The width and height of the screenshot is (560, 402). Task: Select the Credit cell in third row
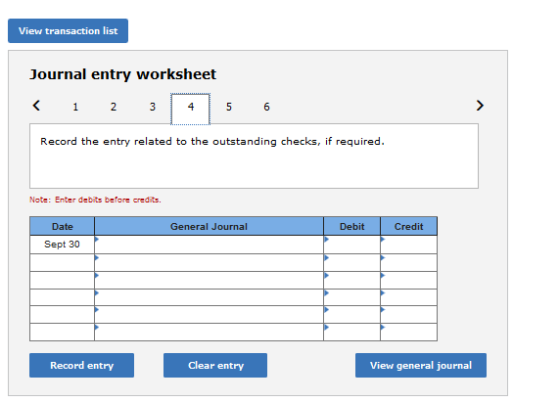[409, 280]
